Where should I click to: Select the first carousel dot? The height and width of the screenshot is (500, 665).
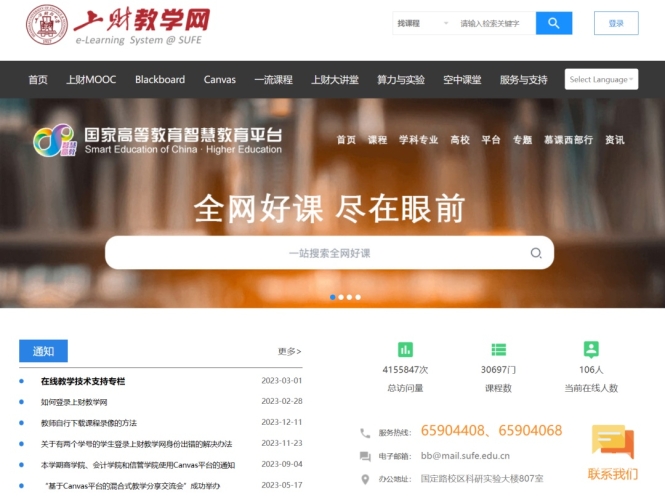tap(332, 297)
